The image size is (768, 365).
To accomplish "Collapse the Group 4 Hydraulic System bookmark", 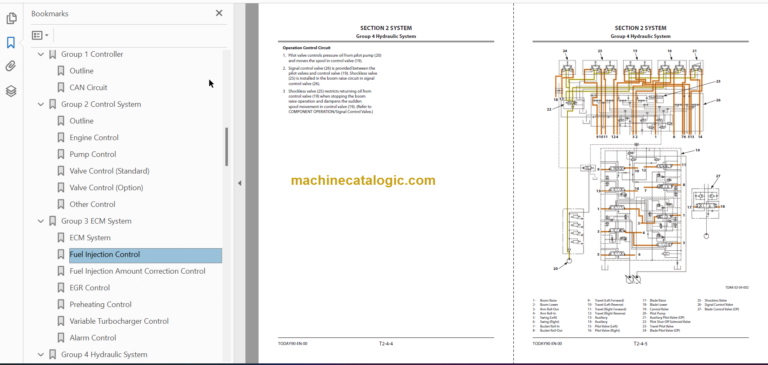I will click(41, 354).
